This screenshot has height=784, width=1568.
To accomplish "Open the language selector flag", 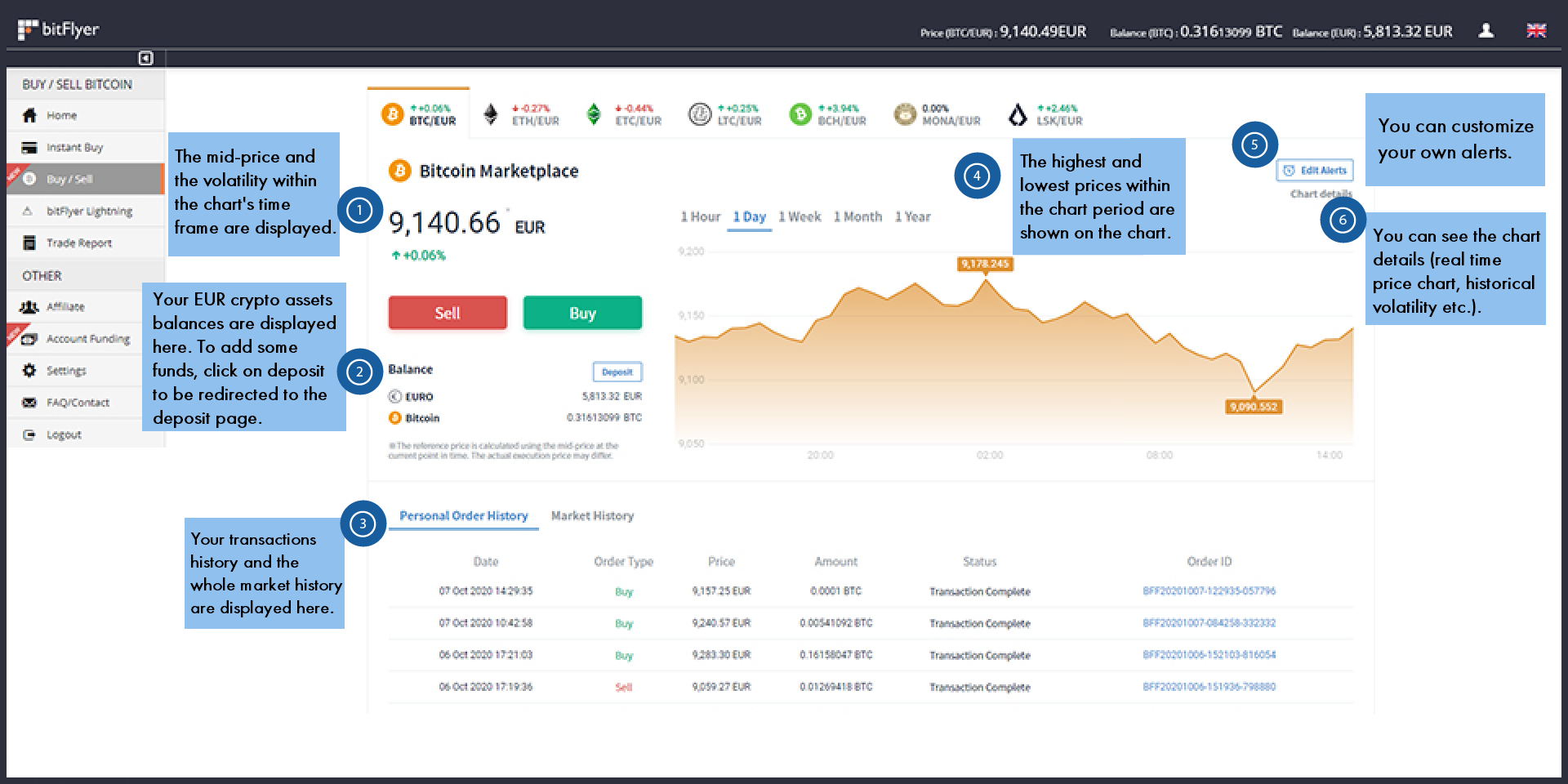I will [x=1536, y=29].
